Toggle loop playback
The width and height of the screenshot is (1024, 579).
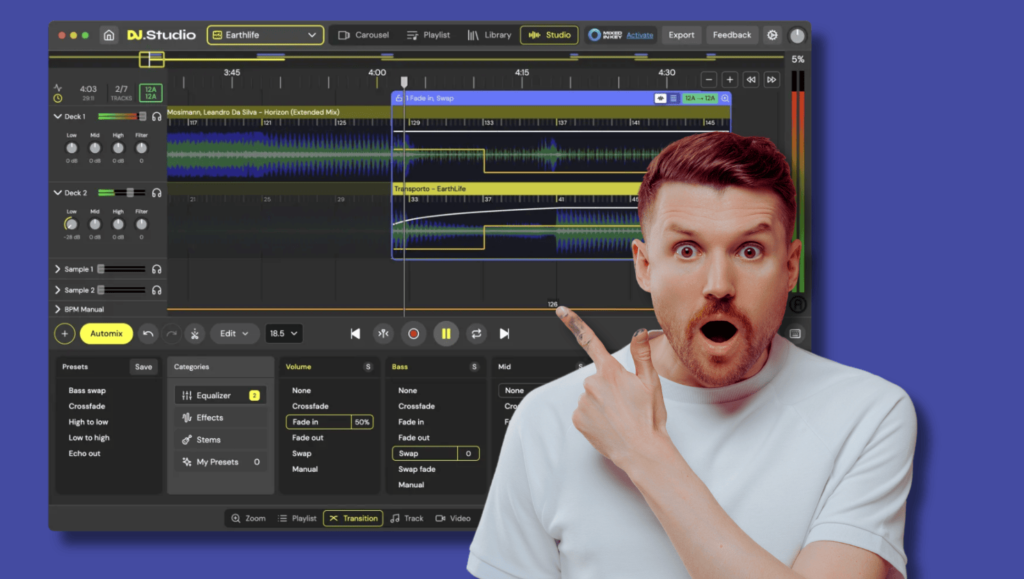point(476,334)
